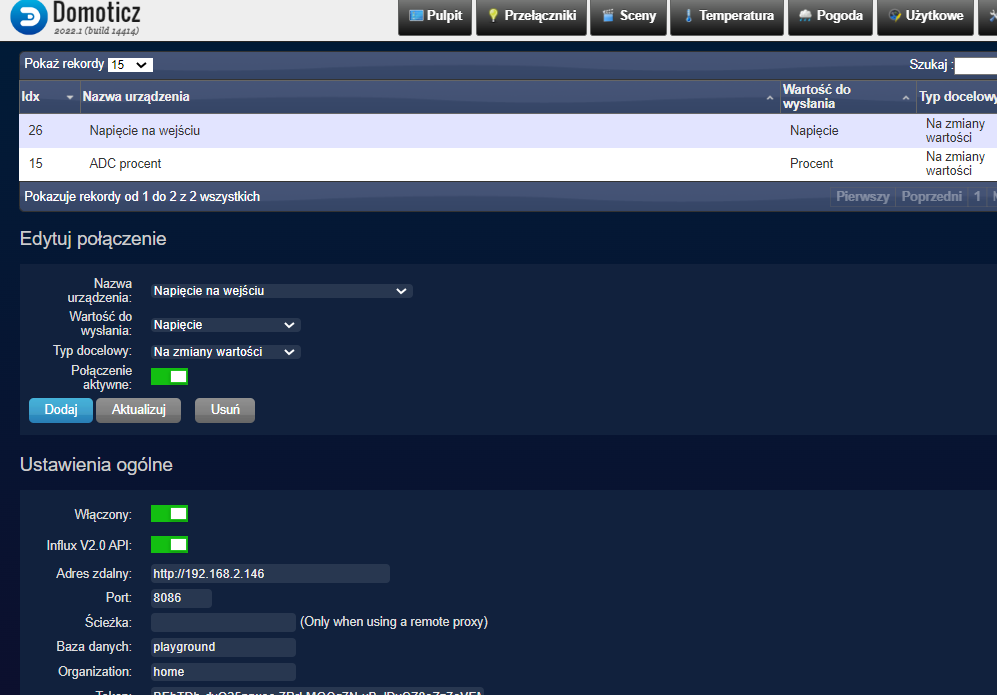Open Pogoda with the cloud icon
997x695 pixels.
[830, 17]
